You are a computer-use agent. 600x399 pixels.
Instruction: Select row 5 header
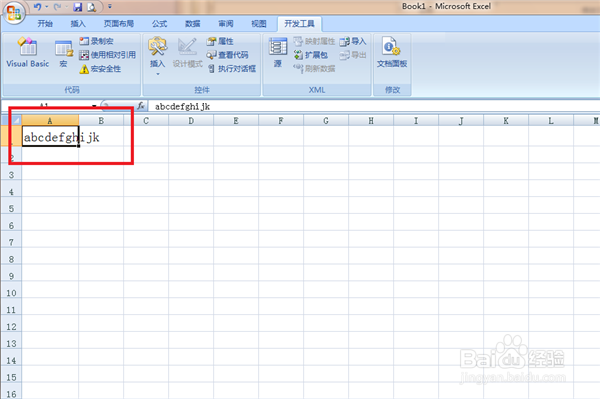point(11,208)
